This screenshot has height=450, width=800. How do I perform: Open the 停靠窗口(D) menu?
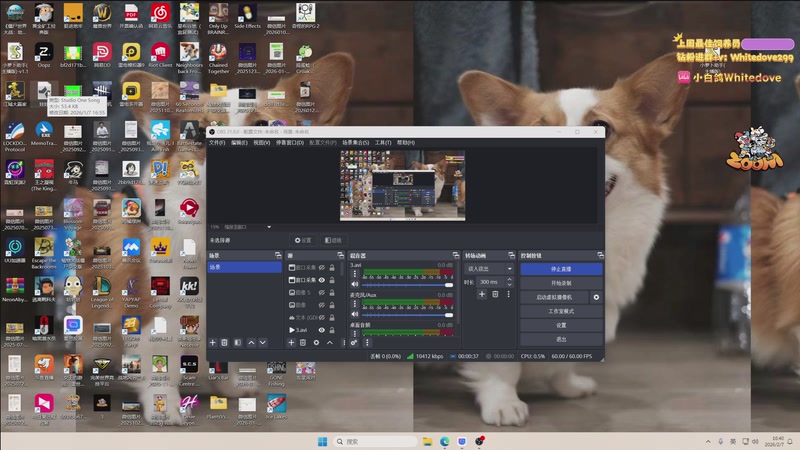tap(290, 143)
